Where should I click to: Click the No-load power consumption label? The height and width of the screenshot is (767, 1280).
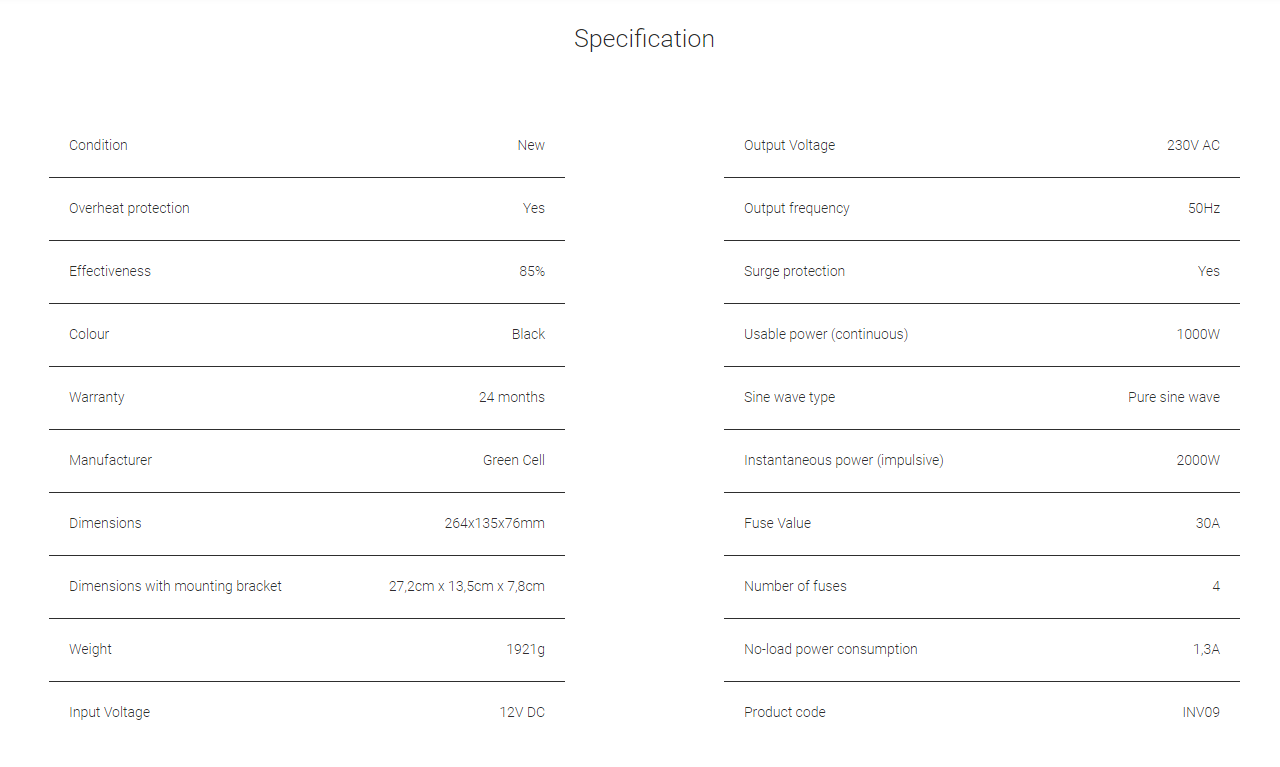click(831, 649)
